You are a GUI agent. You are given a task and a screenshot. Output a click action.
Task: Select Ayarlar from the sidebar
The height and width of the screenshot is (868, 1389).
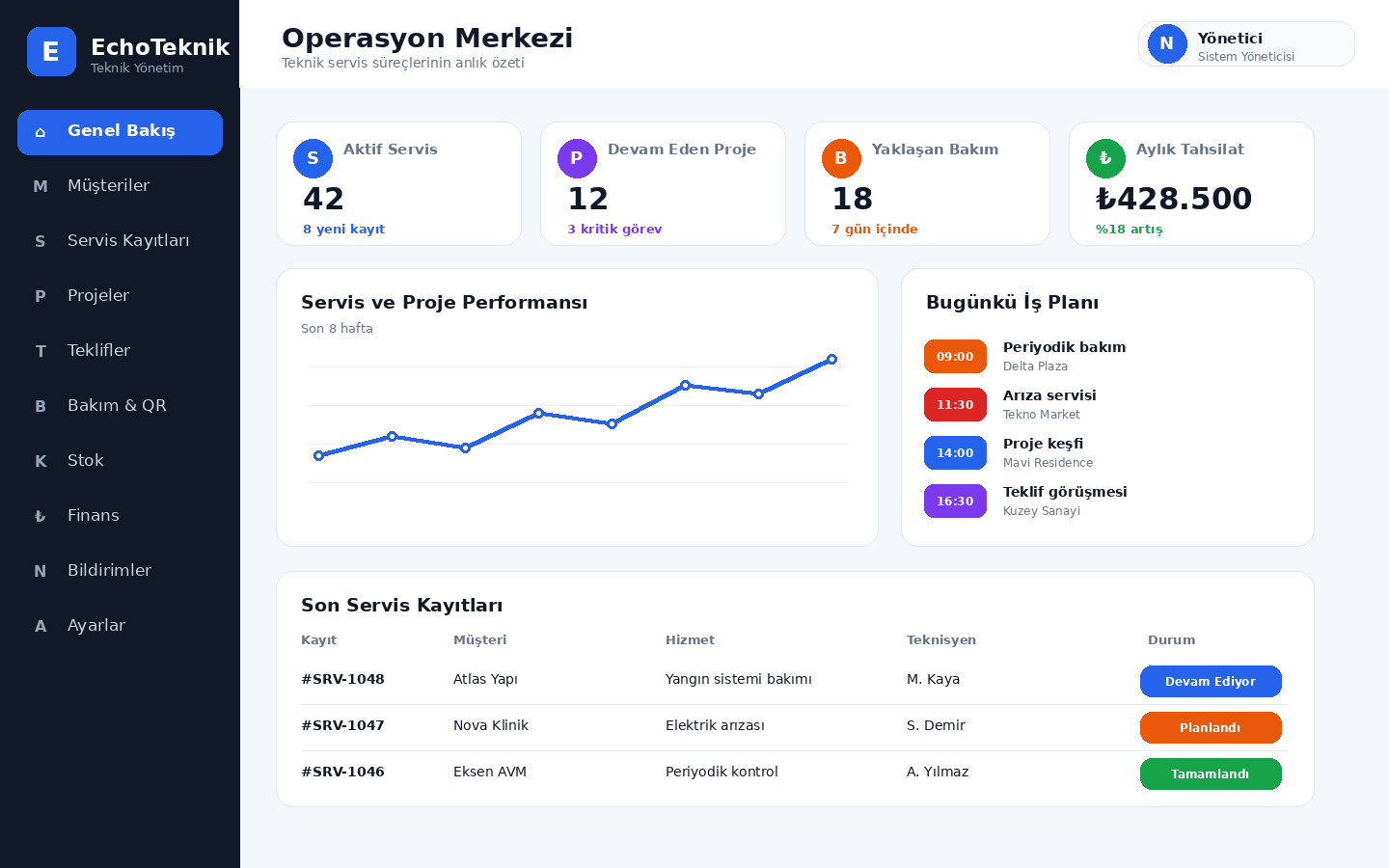120,625
